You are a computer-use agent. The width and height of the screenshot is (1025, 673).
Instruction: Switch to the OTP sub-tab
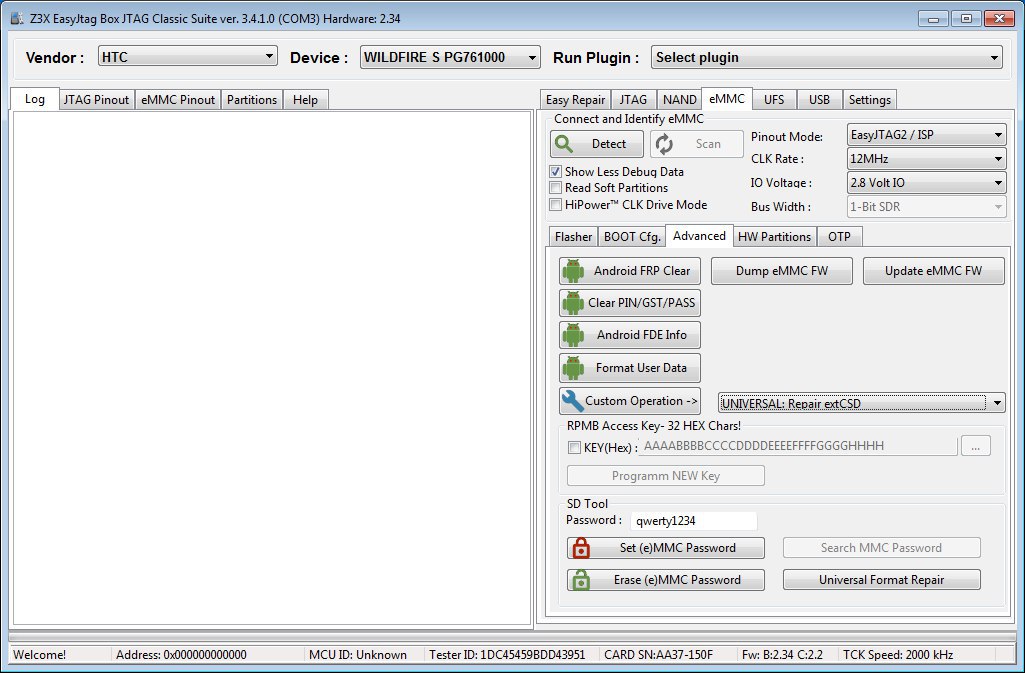point(839,237)
